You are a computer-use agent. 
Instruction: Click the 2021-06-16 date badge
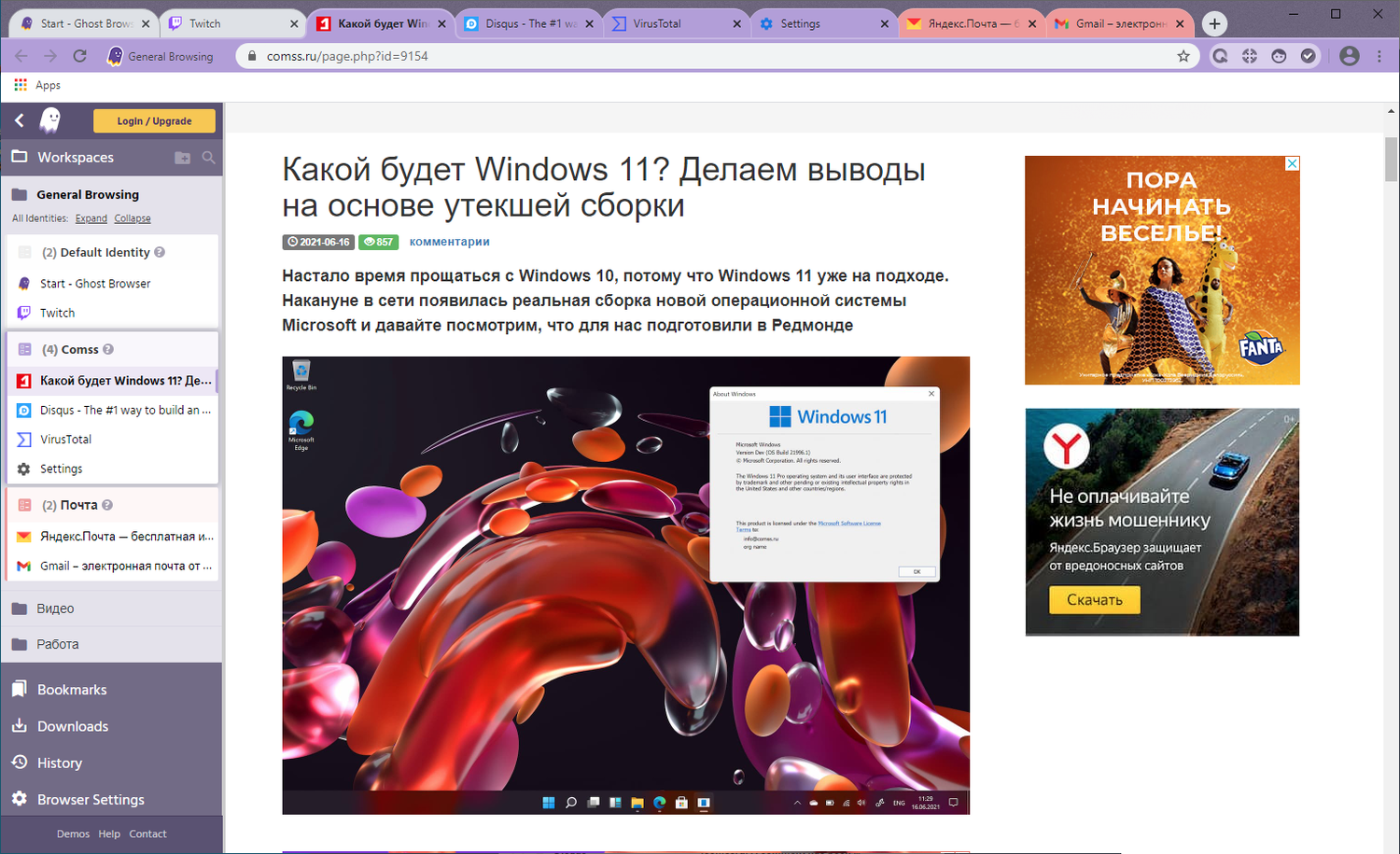pyautogui.click(x=318, y=242)
